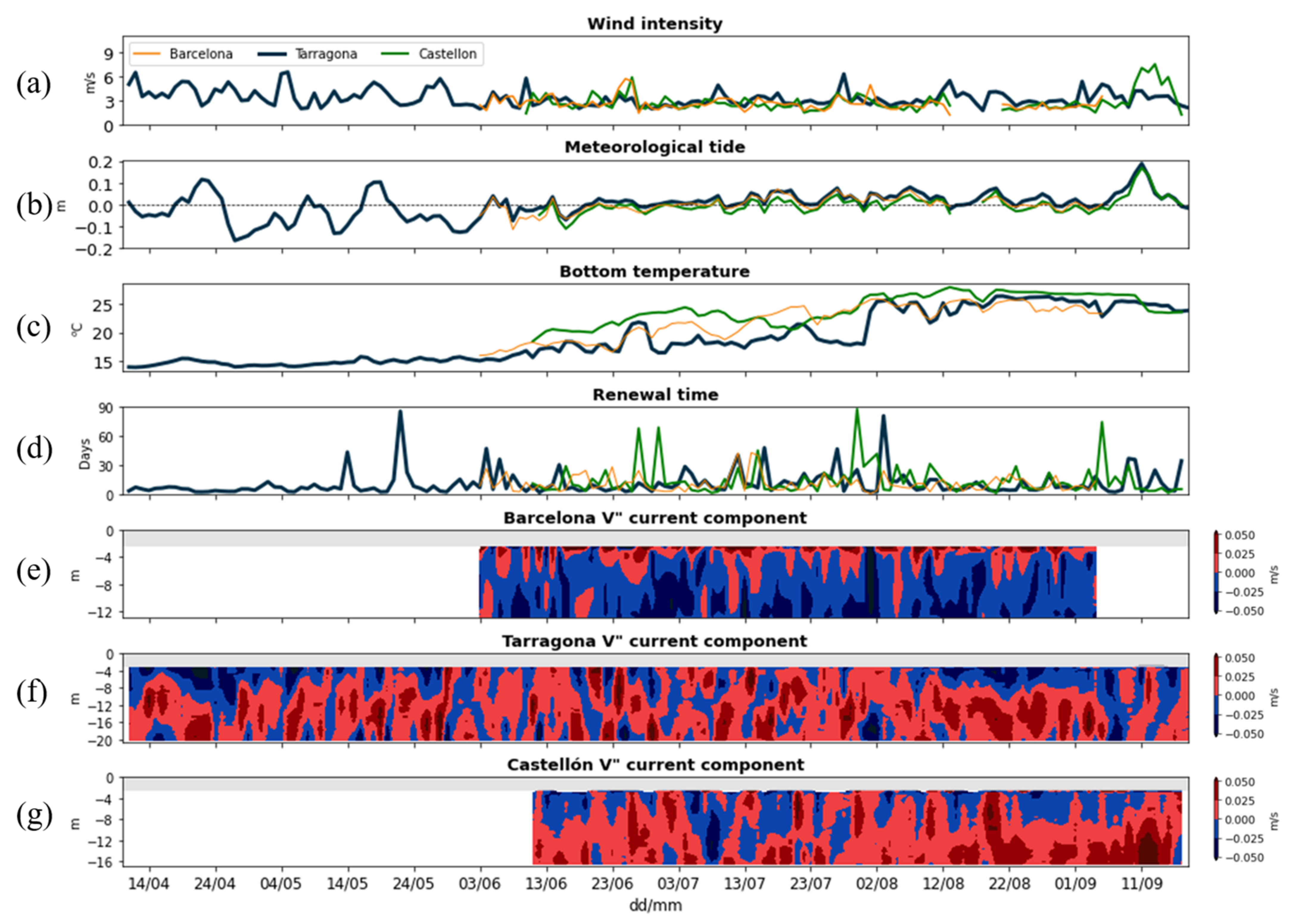Click the Renewal time plot title
The height and width of the screenshot is (924, 1294).
coord(655,395)
